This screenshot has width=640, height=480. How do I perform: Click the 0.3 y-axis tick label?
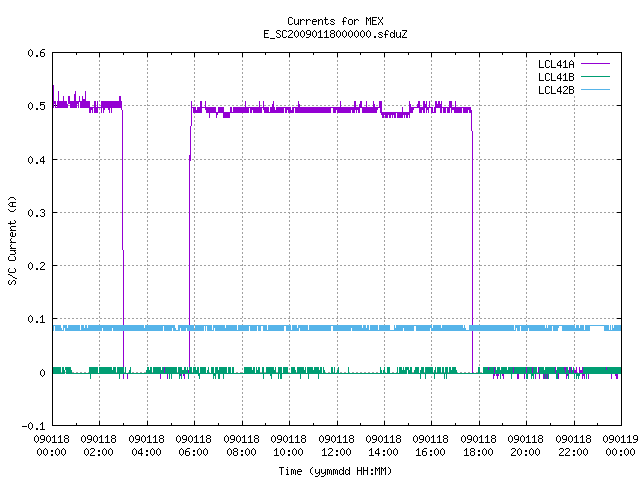[x=36, y=213]
